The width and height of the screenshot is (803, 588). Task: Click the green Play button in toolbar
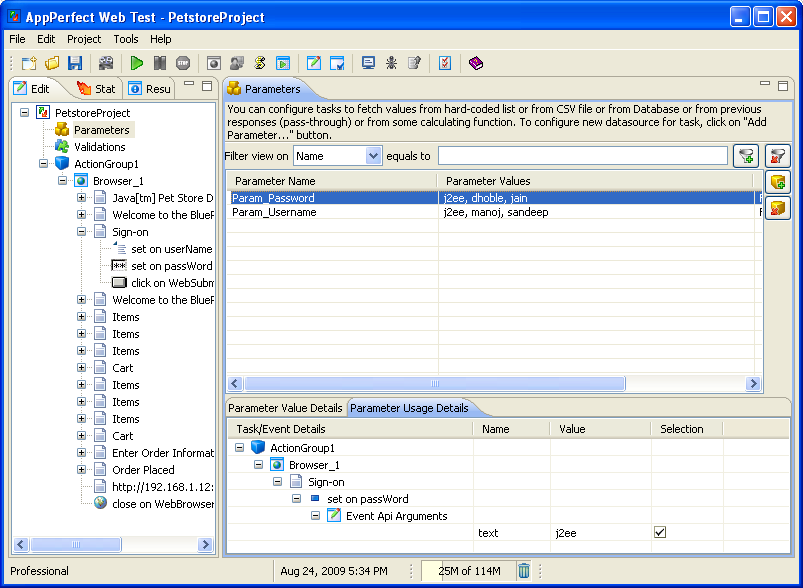tap(137, 63)
